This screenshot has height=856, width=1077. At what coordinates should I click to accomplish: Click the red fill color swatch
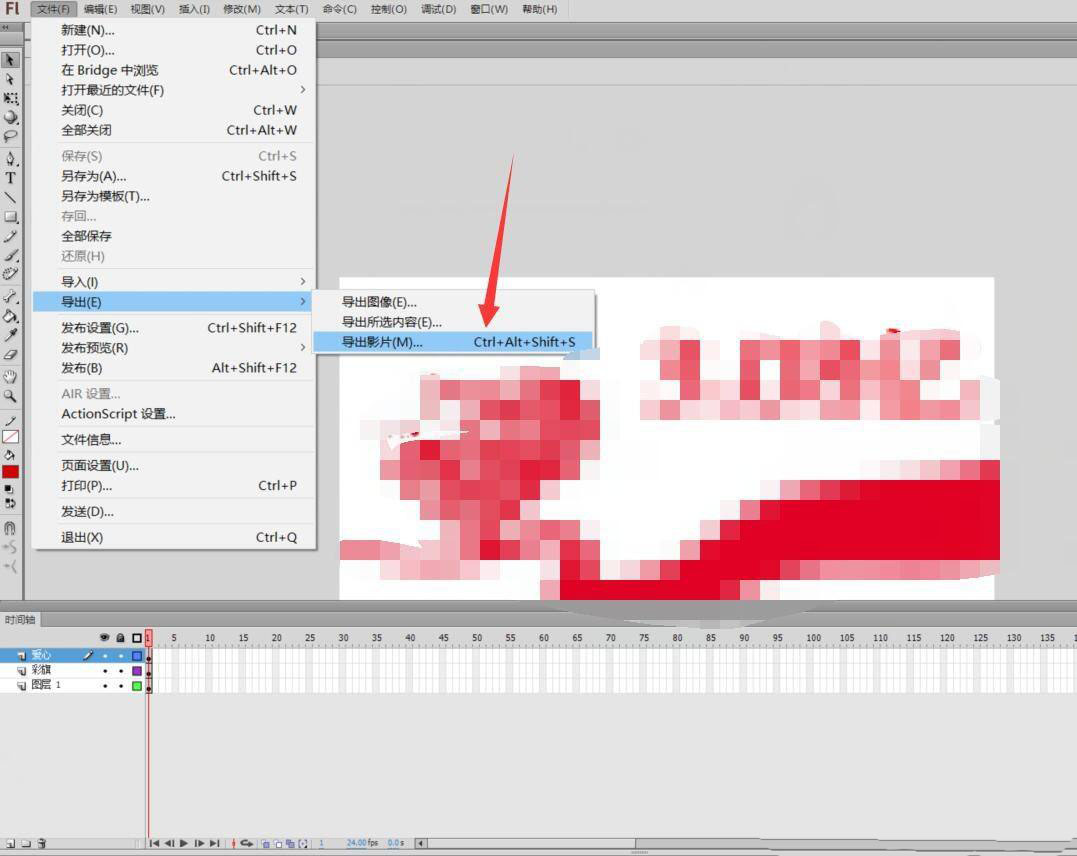click(x=10, y=472)
